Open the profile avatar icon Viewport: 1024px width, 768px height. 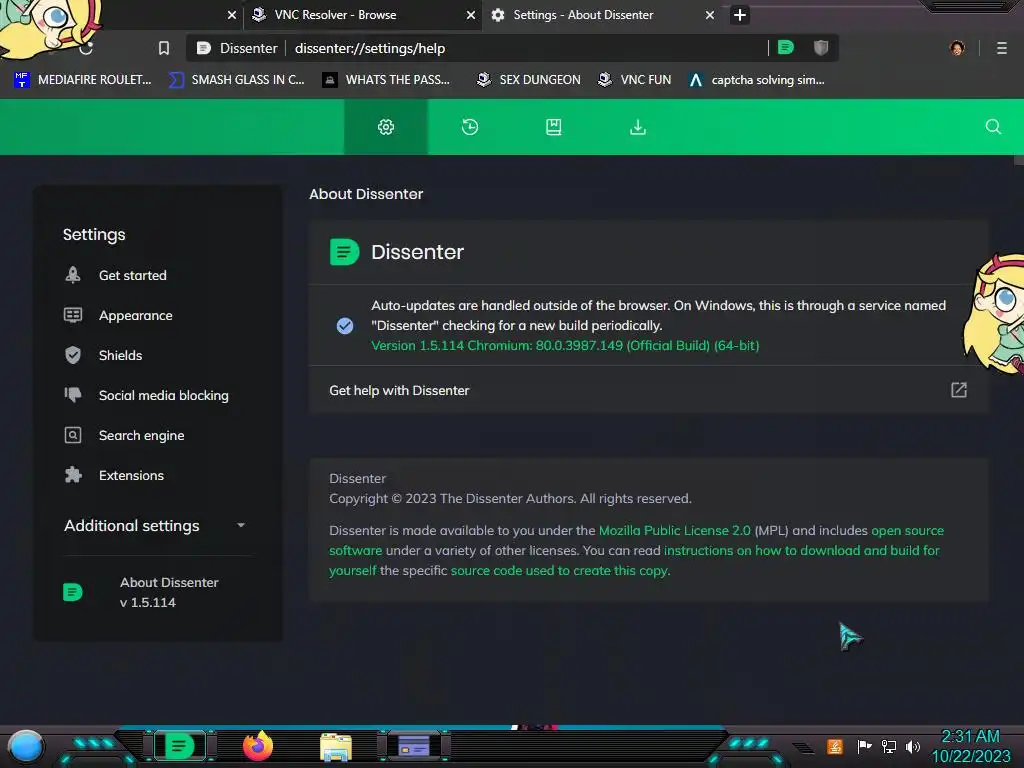pyautogui.click(x=957, y=48)
